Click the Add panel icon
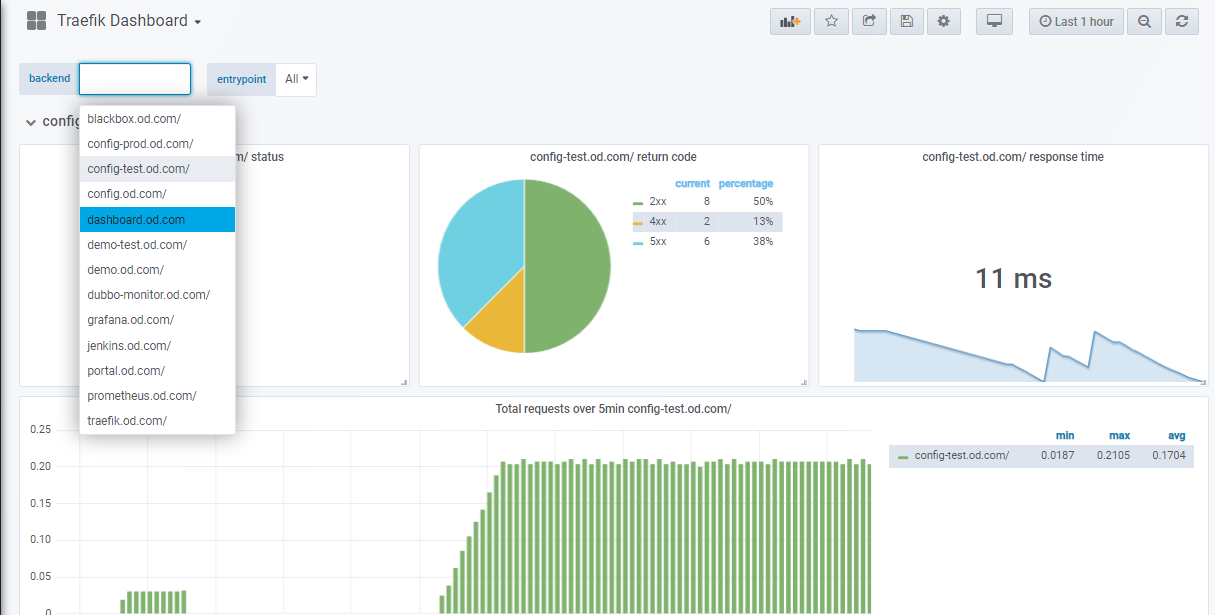This screenshot has width=1215, height=615. click(790, 21)
